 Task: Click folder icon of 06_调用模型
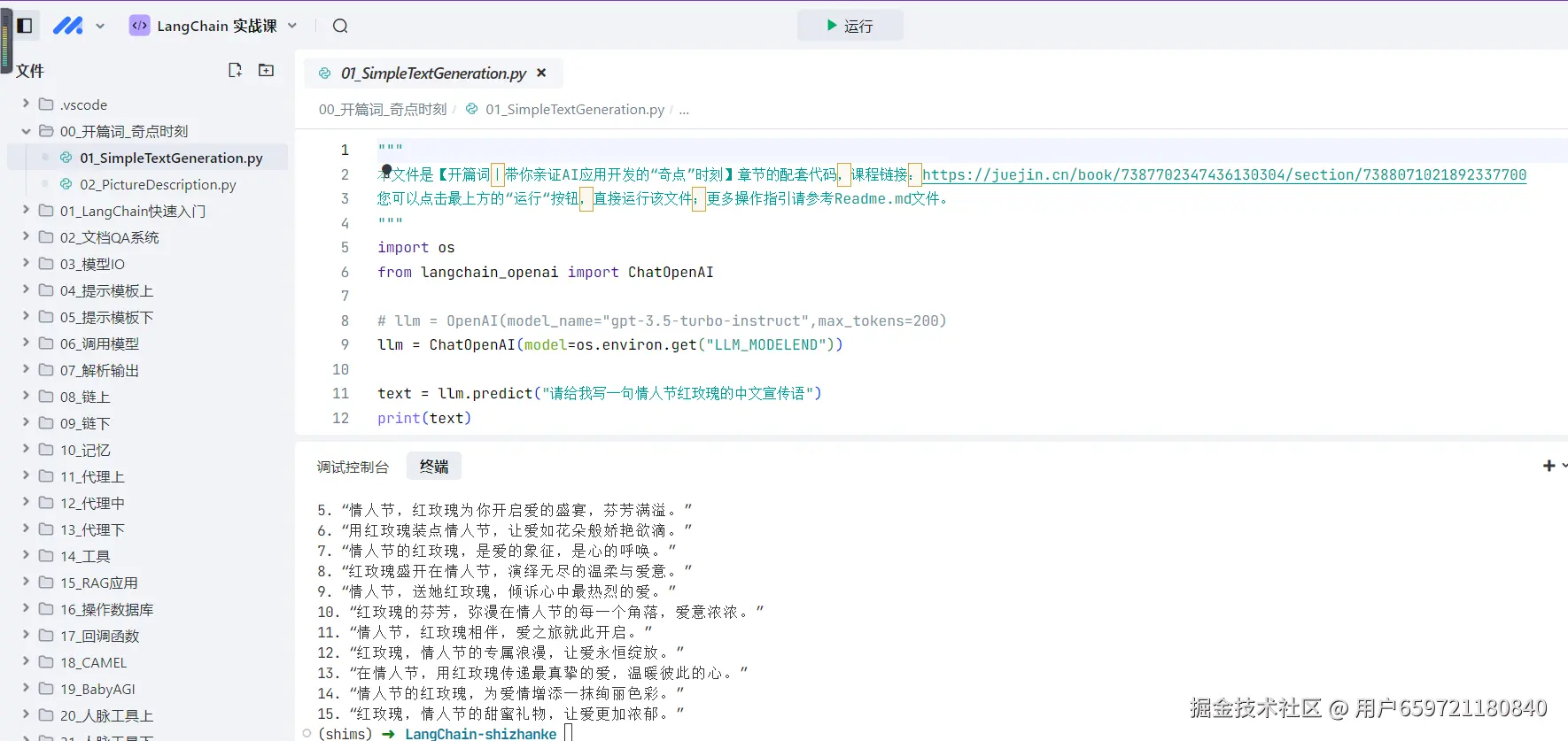pyautogui.click(x=46, y=343)
